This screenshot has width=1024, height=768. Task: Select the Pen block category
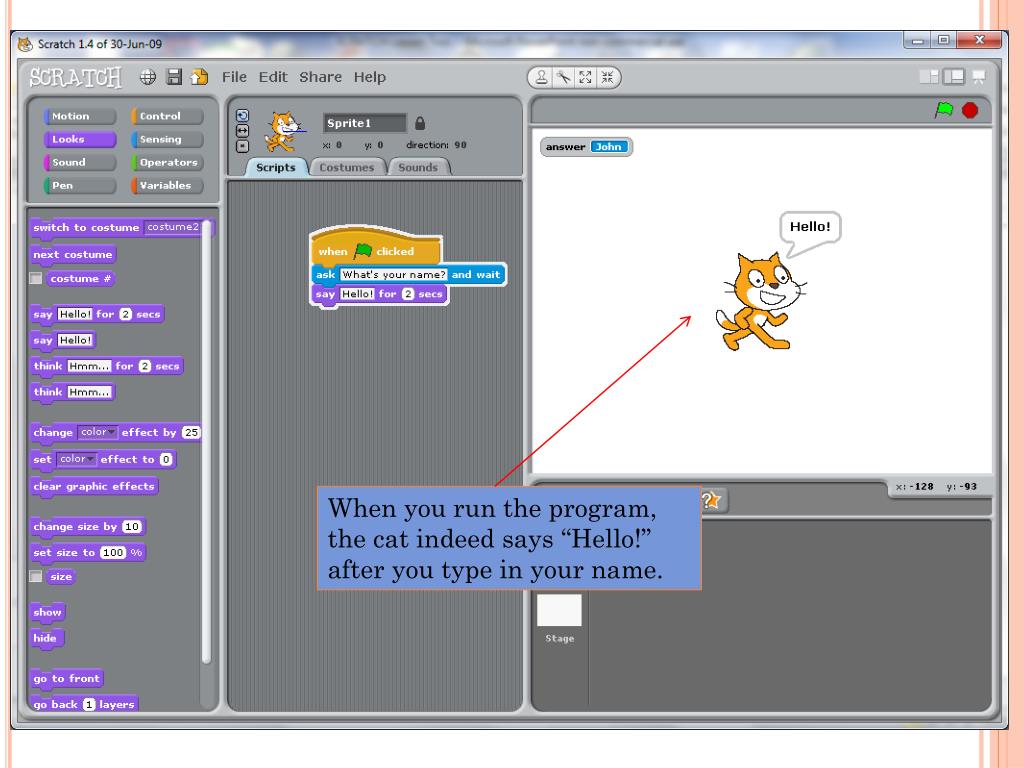(80, 185)
